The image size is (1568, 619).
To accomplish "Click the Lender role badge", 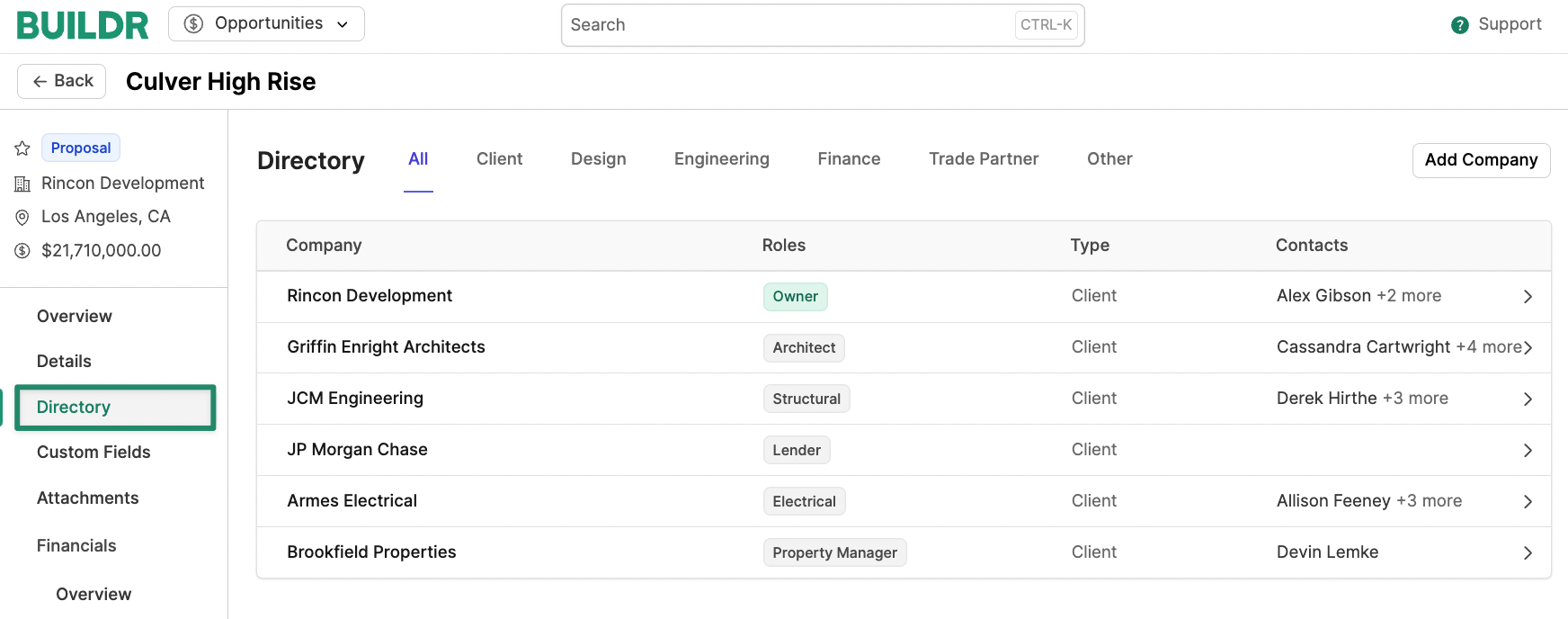I will [797, 451].
